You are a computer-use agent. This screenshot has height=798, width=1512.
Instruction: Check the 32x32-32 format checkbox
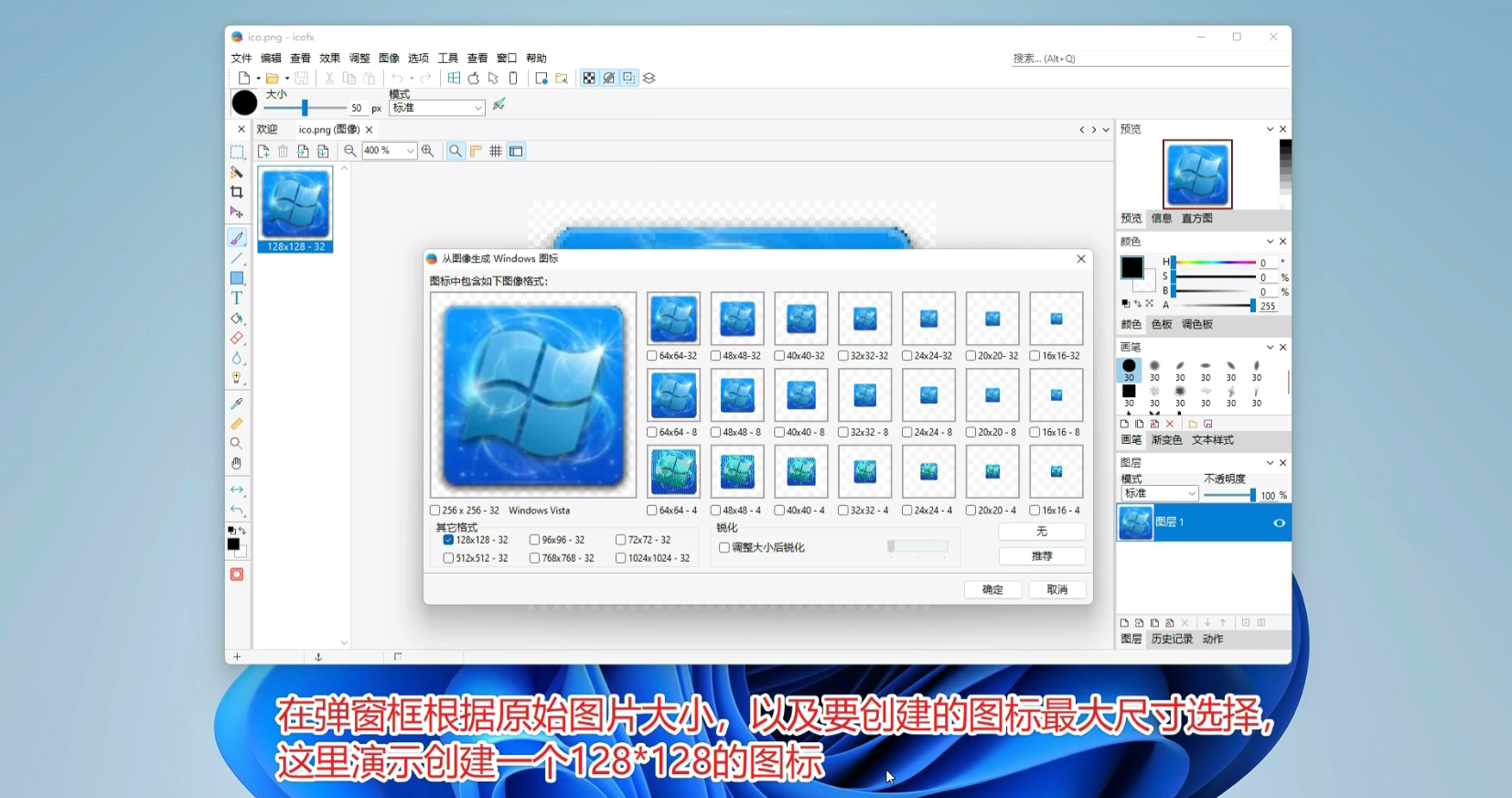[843, 356]
